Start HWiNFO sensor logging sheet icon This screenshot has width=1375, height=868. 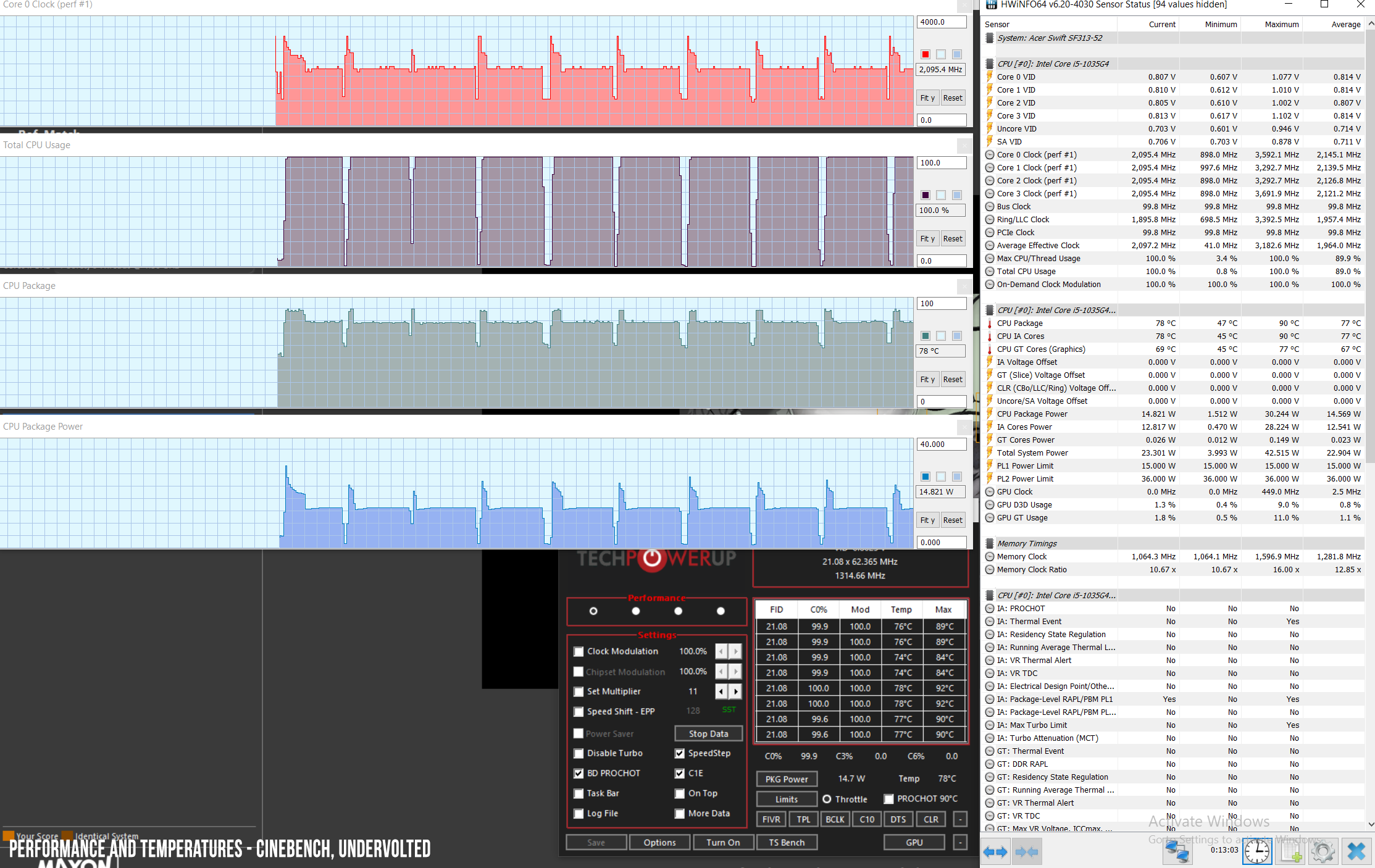coord(1291,853)
